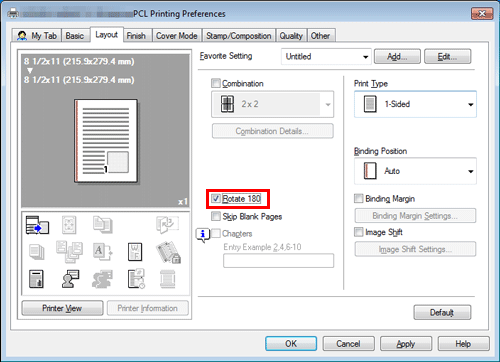Restore settings with the Default button
Screen dimensions: 500x362
442,313
